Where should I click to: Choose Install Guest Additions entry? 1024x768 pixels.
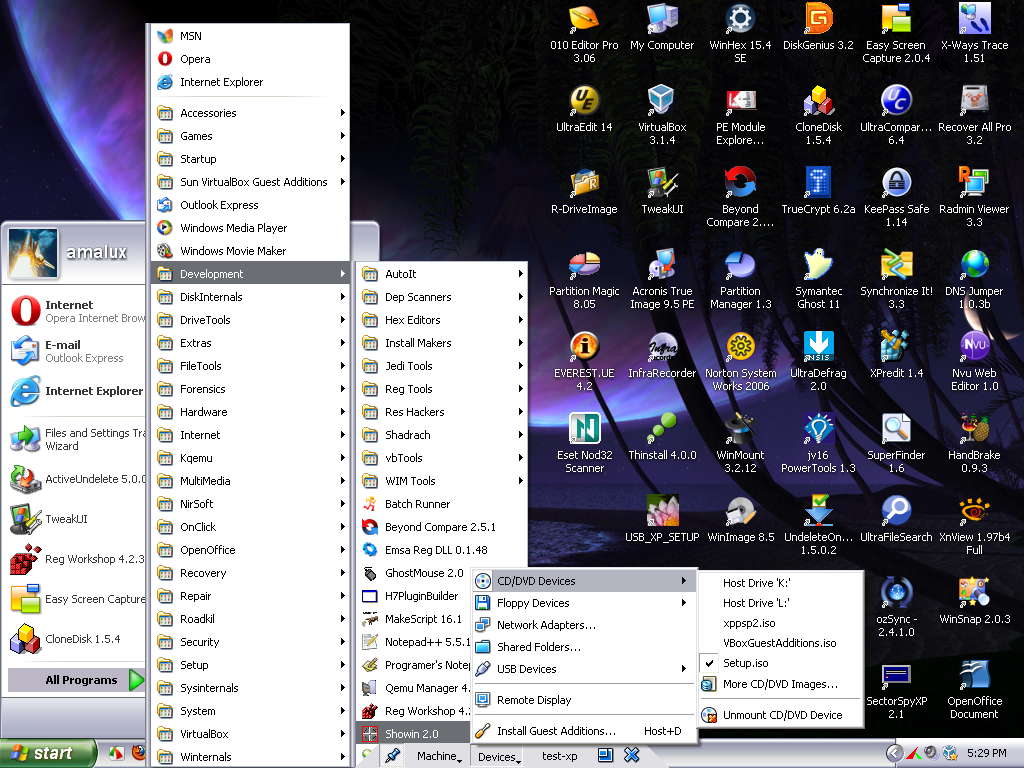pos(583,731)
